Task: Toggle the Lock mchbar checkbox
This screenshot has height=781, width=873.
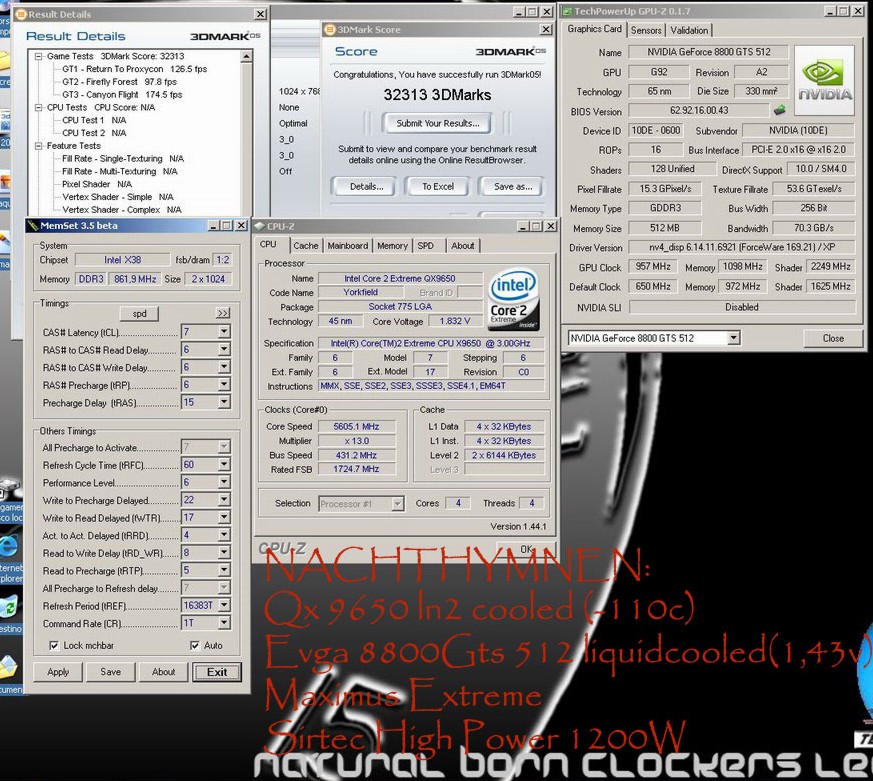Action: (x=54, y=645)
